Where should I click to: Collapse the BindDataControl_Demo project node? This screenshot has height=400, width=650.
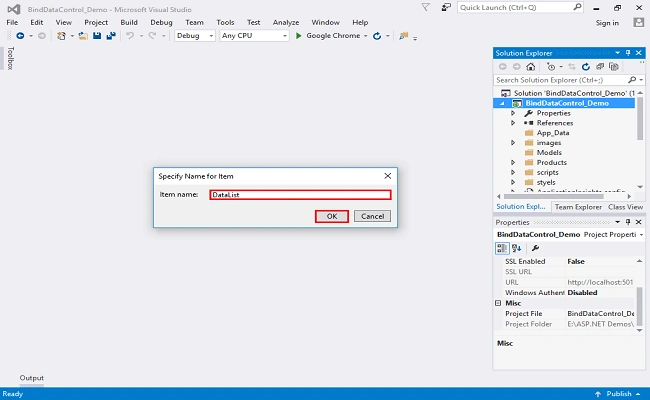(502, 104)
